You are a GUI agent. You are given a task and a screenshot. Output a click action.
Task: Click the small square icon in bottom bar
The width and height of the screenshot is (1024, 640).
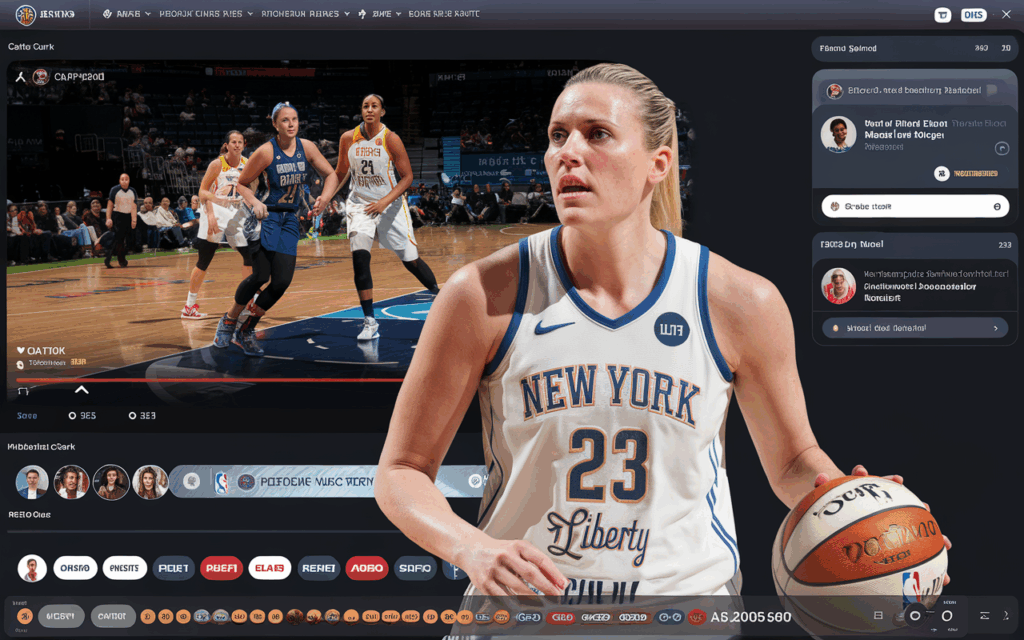coord(878,615)
